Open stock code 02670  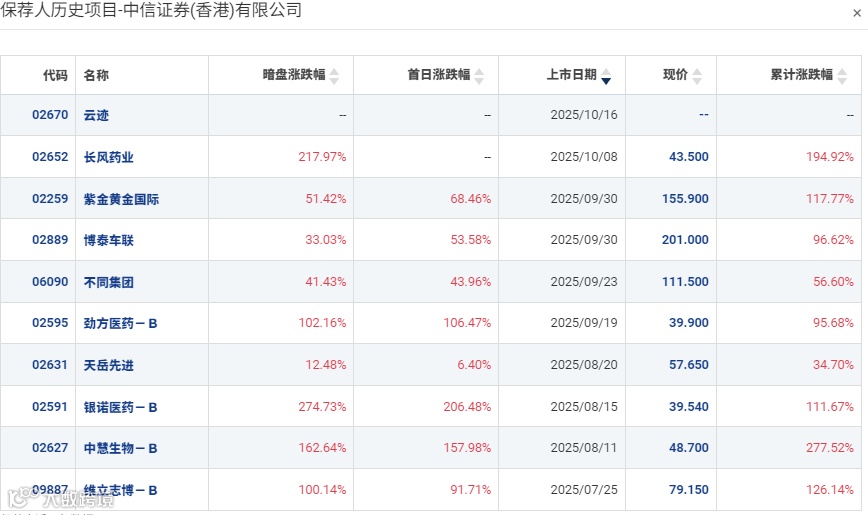point(50,115)
